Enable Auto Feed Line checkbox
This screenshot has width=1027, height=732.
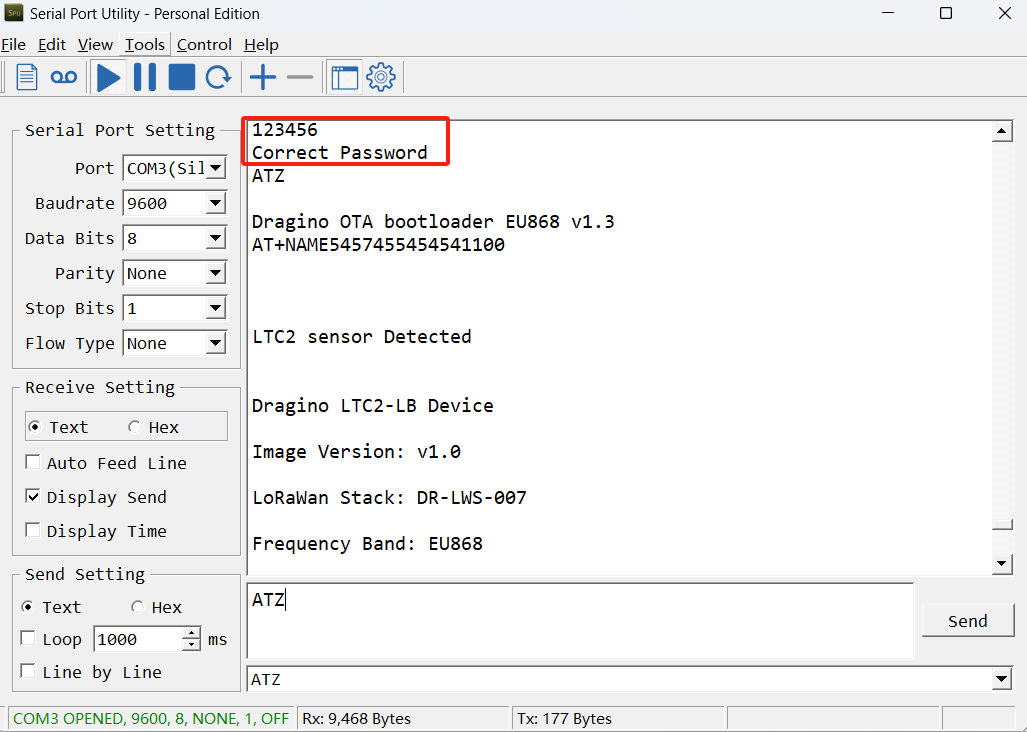tap(33, 462)
